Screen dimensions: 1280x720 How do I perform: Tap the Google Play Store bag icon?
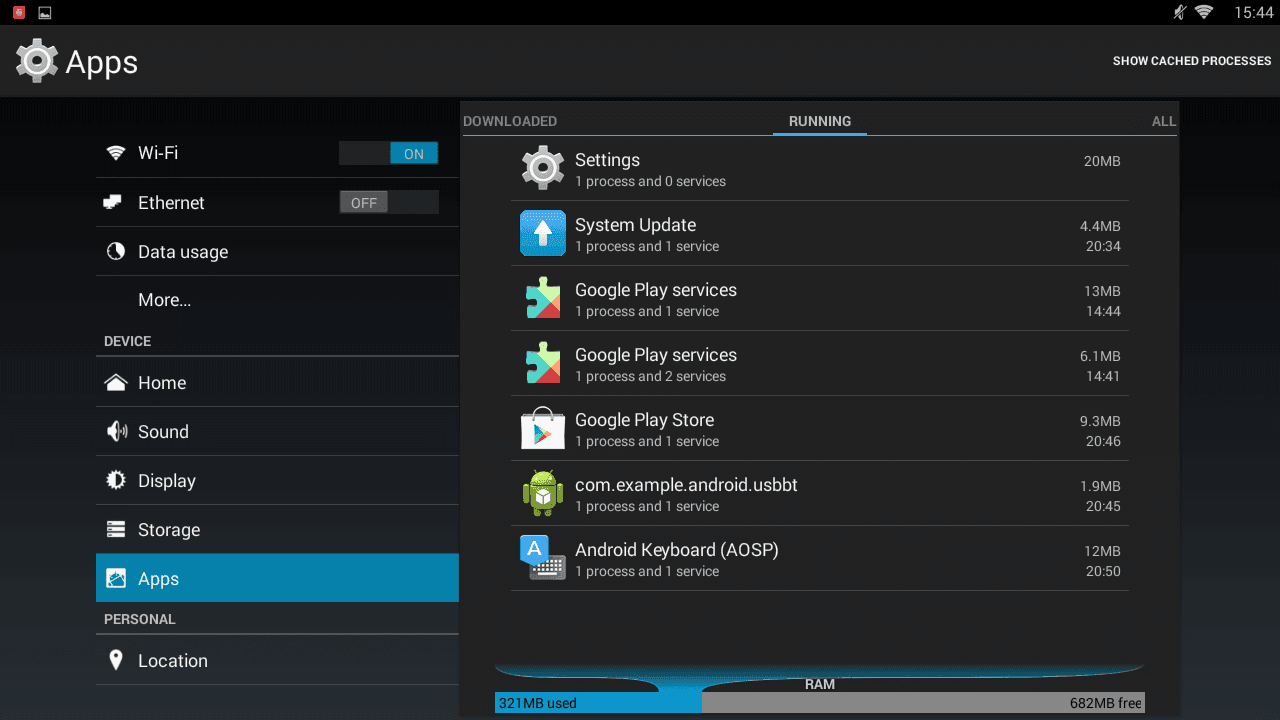point(543,428)
